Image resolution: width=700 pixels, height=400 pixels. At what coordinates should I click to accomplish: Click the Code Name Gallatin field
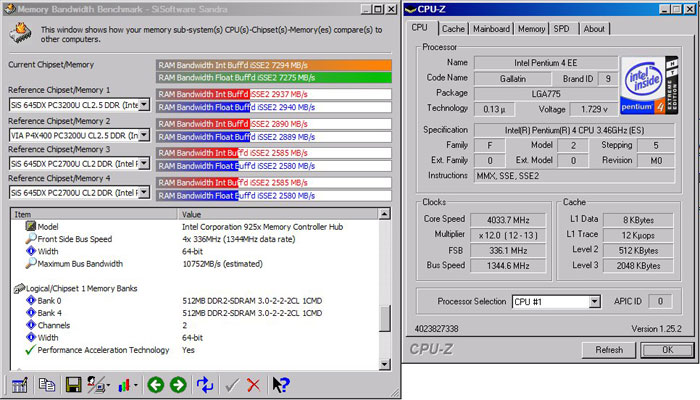(x=512, y=79)
